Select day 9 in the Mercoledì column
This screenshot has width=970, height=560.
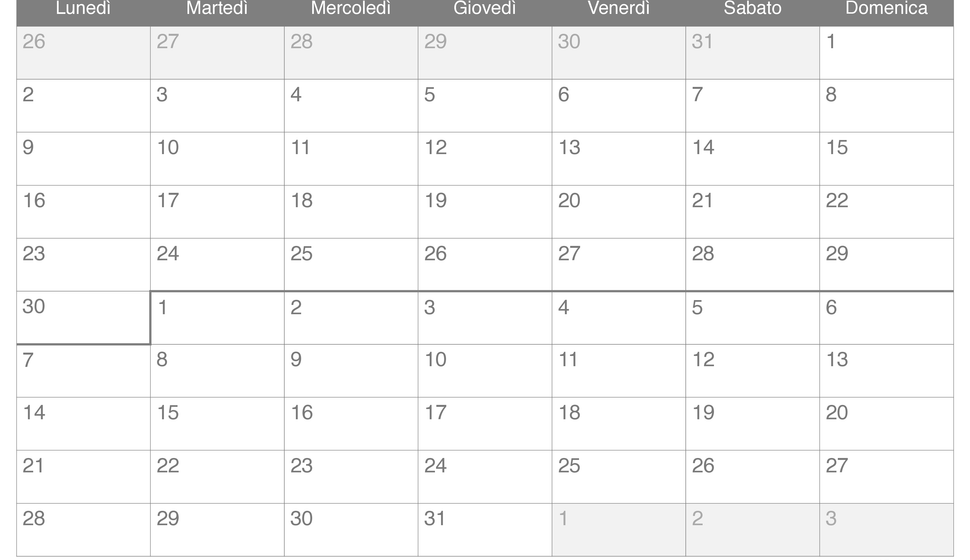[351, 371]
